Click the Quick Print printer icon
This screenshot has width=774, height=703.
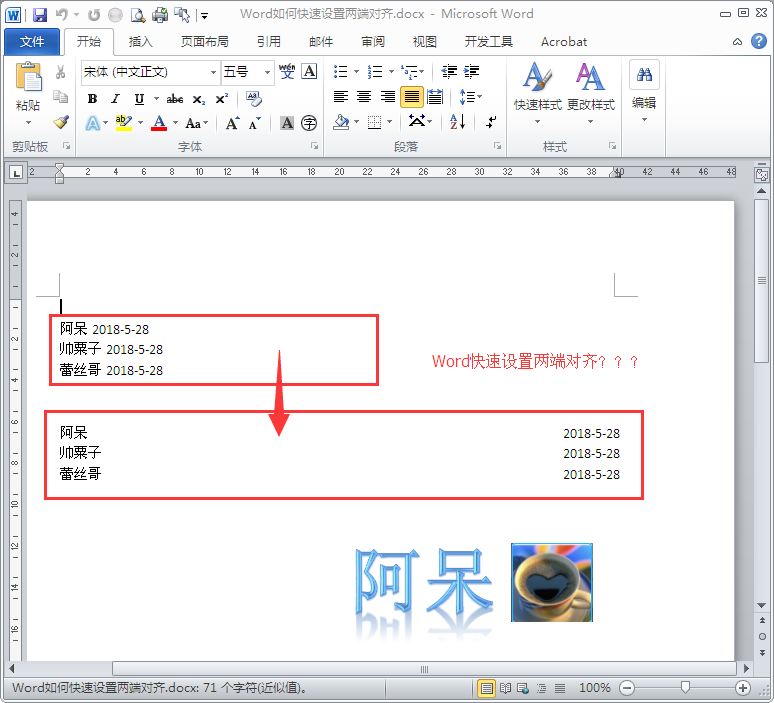(x=159, y=15)
